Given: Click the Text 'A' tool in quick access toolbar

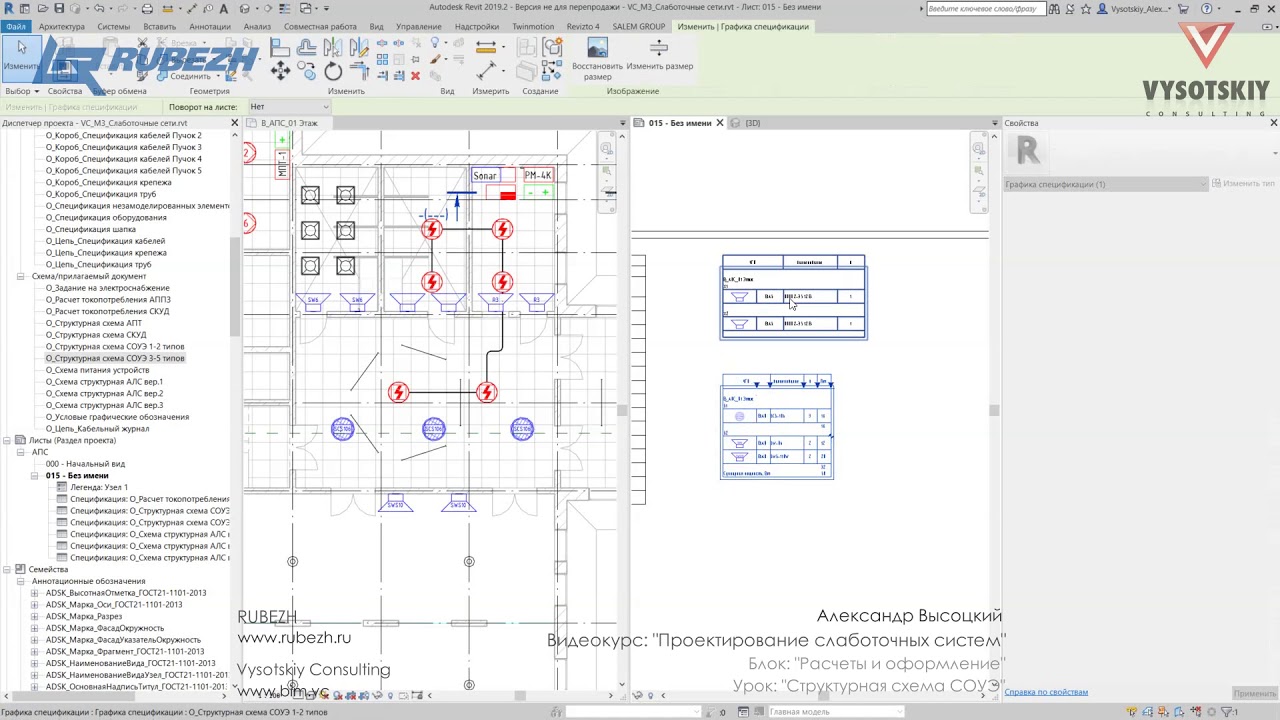Looking at the screenshot, I should pyautogui.click(x=222, y=8).
